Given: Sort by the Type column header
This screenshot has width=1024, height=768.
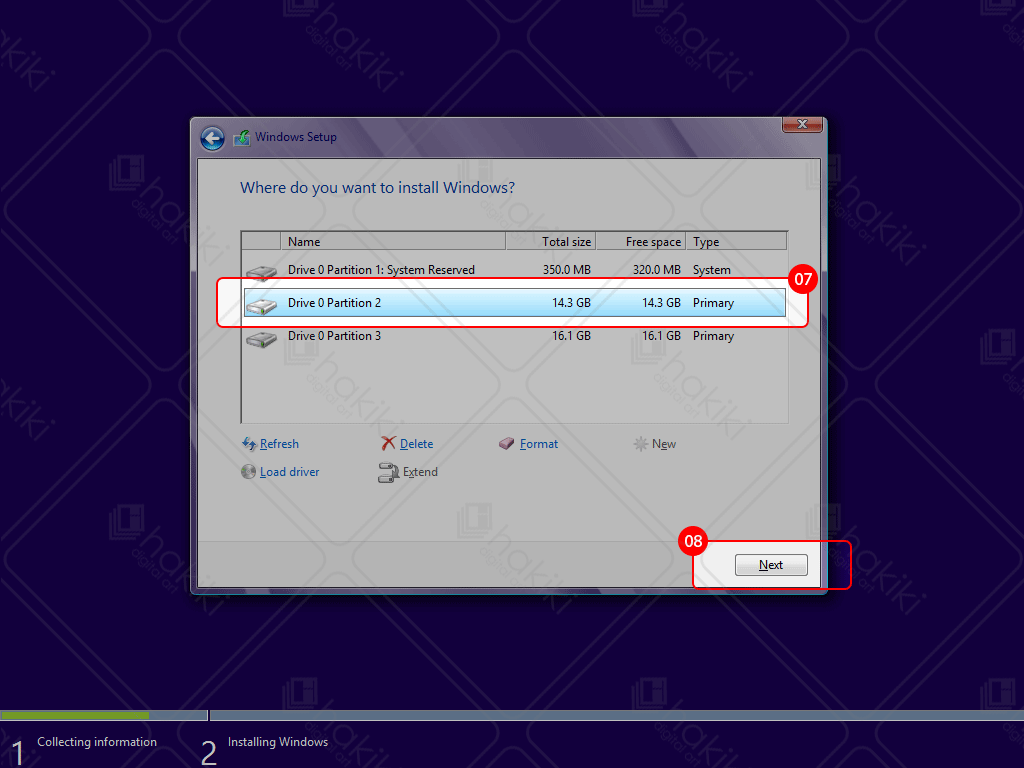Looking at the screenshot, I should tap(736, 242).
